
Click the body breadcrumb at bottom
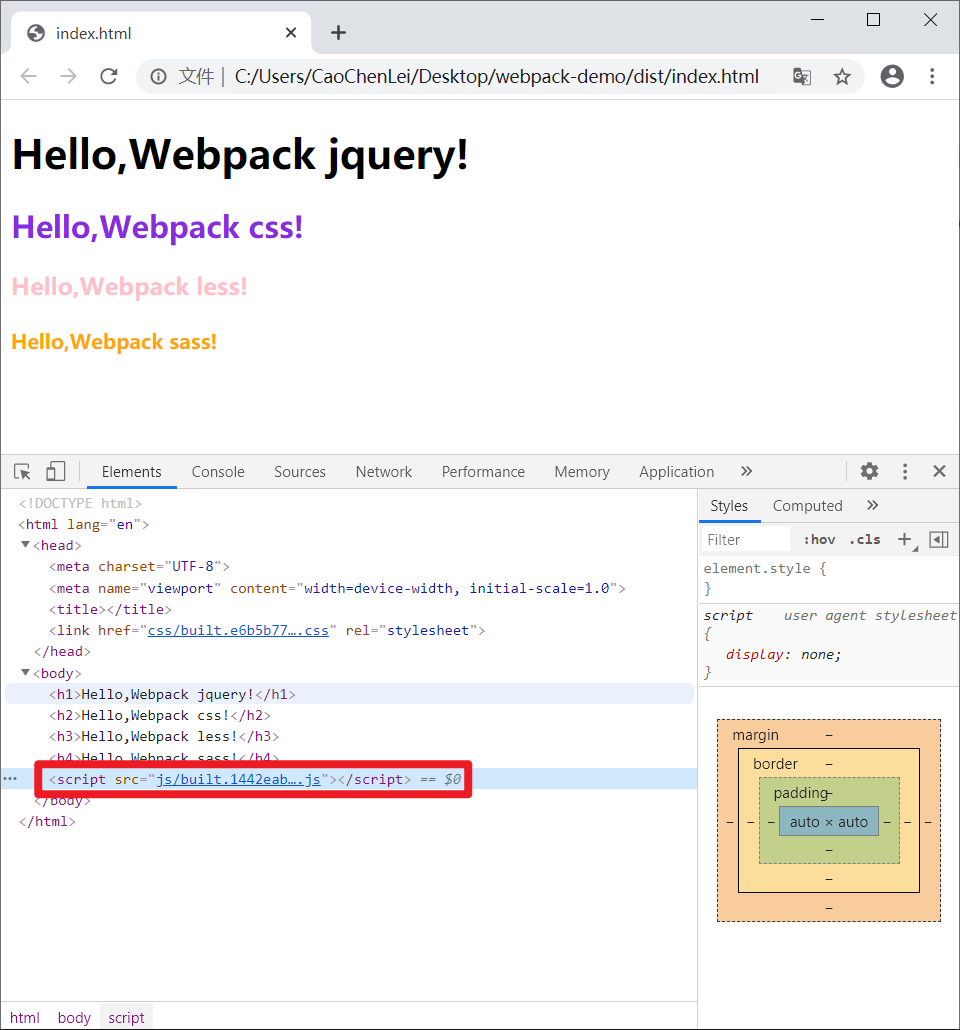74,1018
